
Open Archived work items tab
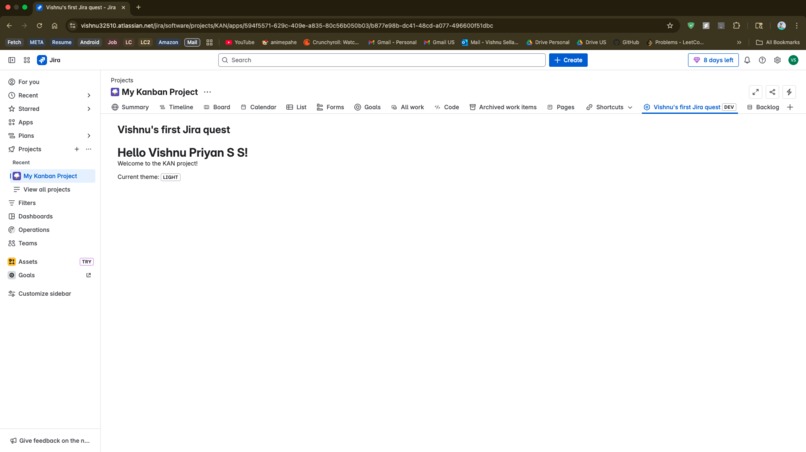tap(503, 107)
